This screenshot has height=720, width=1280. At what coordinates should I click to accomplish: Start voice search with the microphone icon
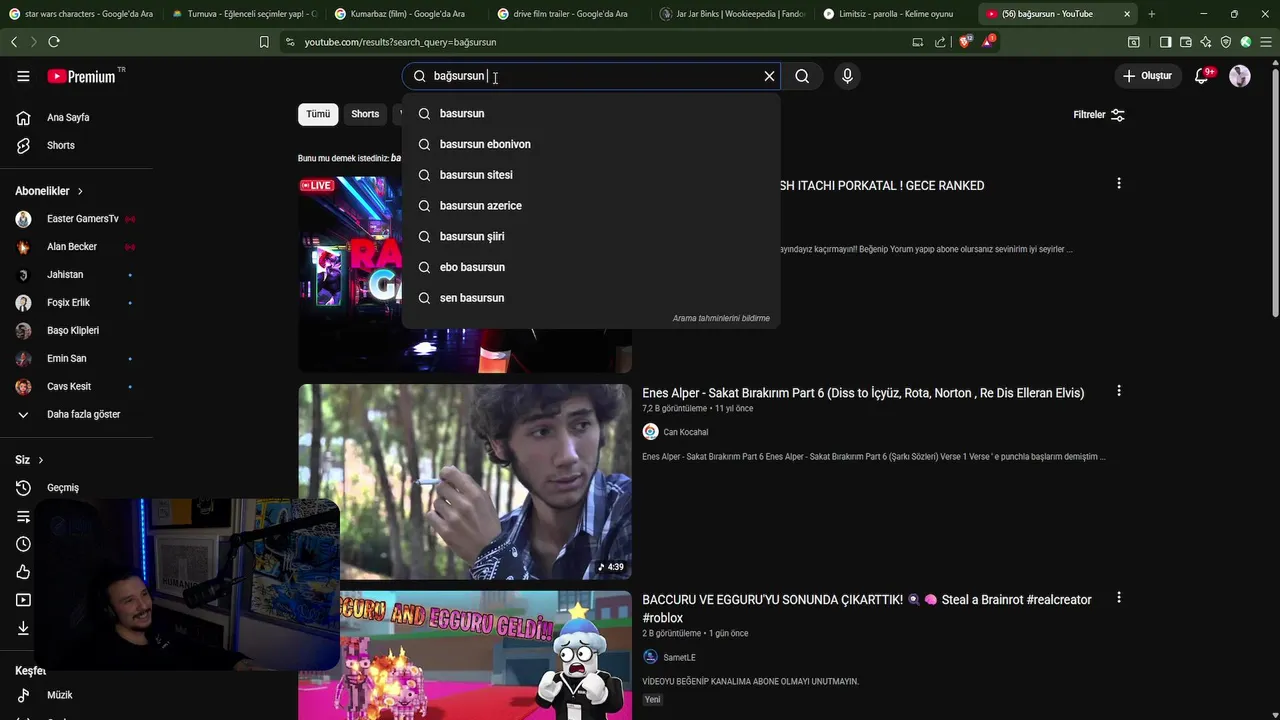(x=847, y=76)
